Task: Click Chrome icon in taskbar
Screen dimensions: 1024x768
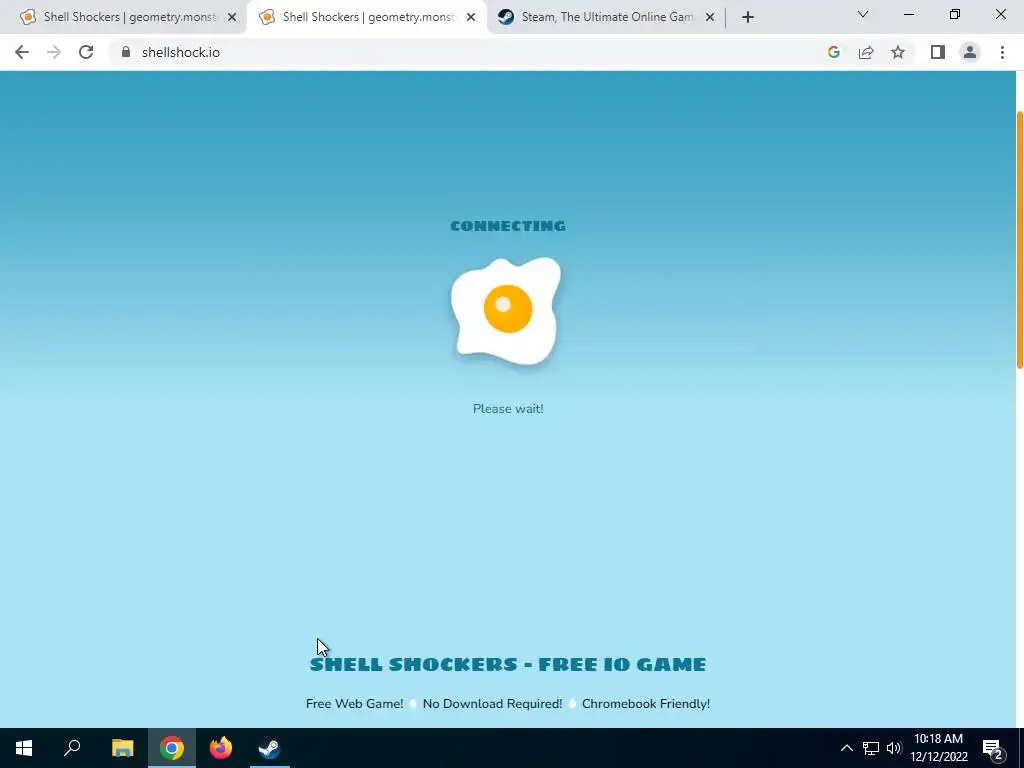Action: pyautogui.click(x=172, y=748)
